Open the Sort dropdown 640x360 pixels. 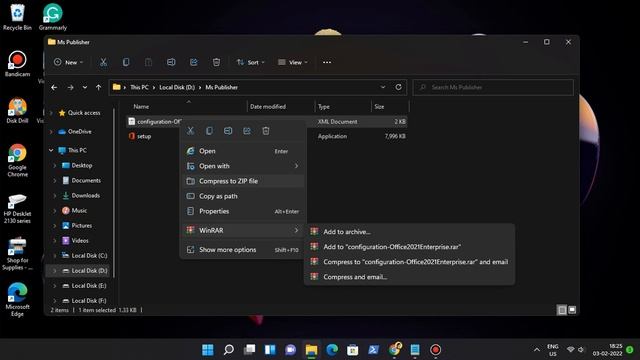click(251, 62)
